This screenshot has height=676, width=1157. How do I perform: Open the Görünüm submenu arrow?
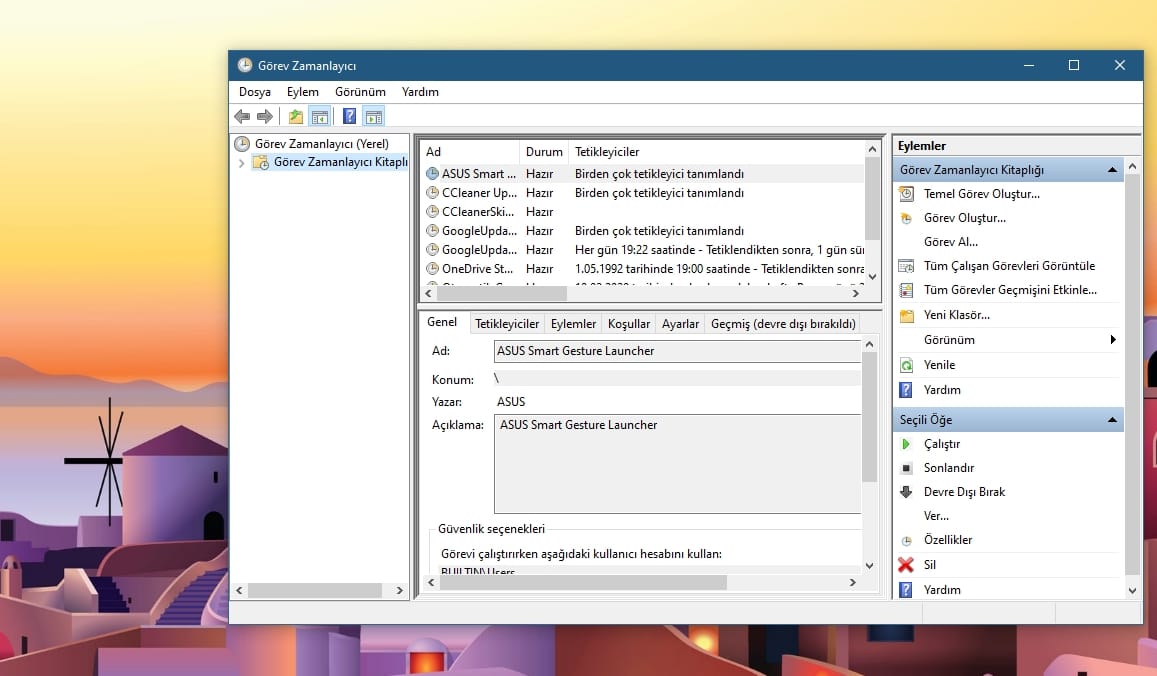coord(1113,339)
